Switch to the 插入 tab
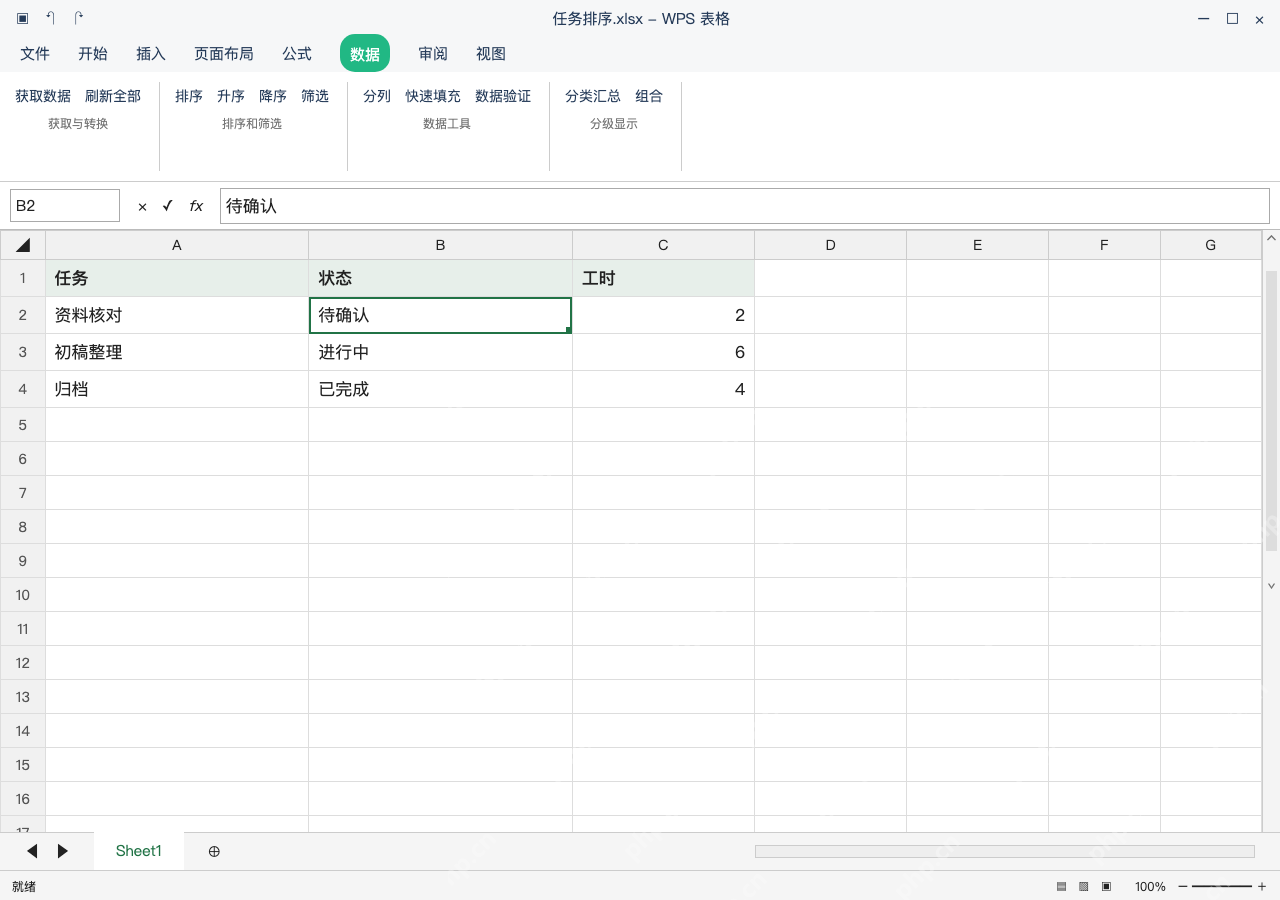Screen dimensions: 1280x900 tap(151, 54)
